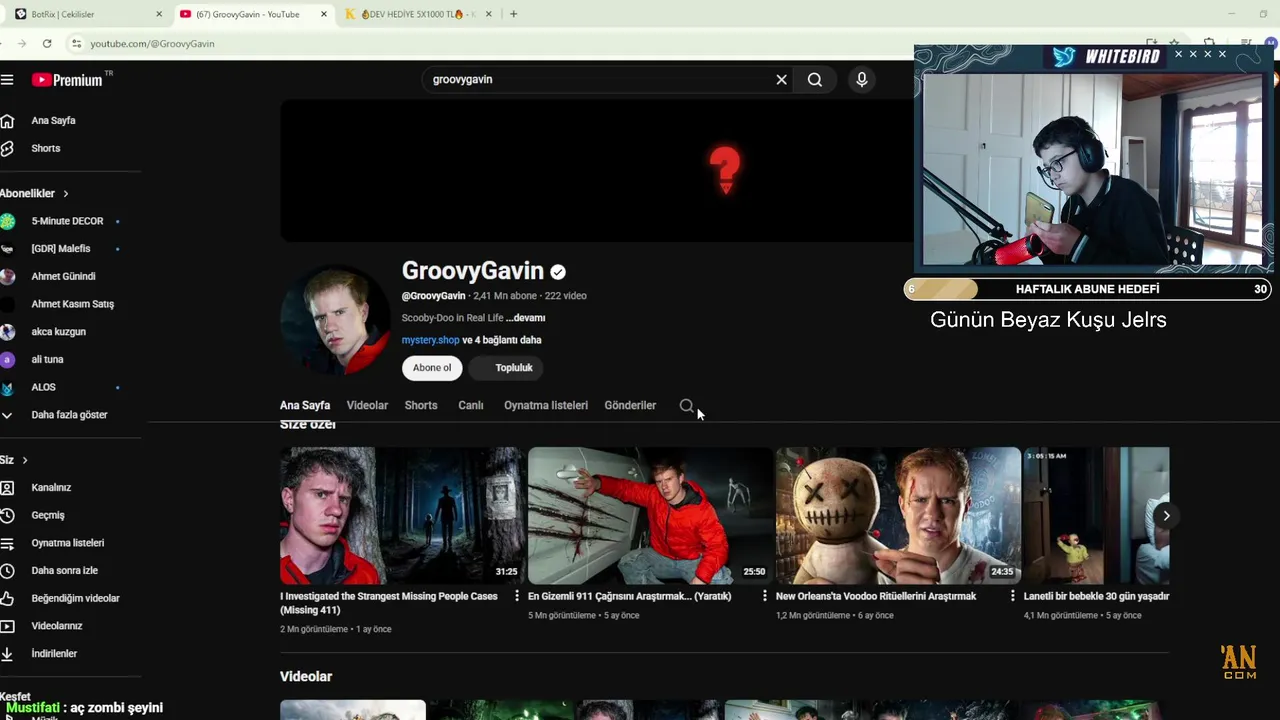Viewport: 1280px width, 720px height.
Task: Expand the Abonelikler section header
Action: click(35, 193)
